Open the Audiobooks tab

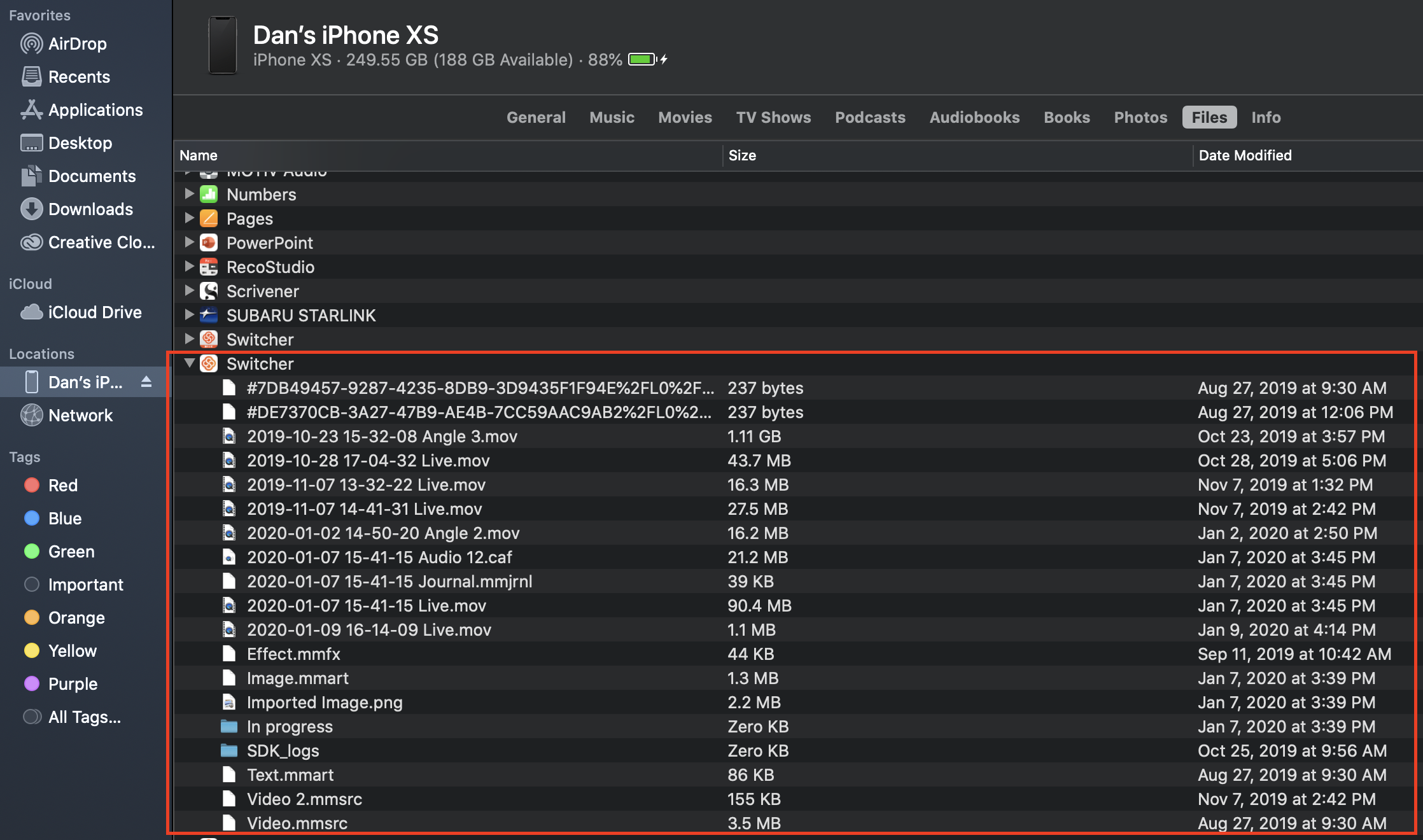point(974,117)
